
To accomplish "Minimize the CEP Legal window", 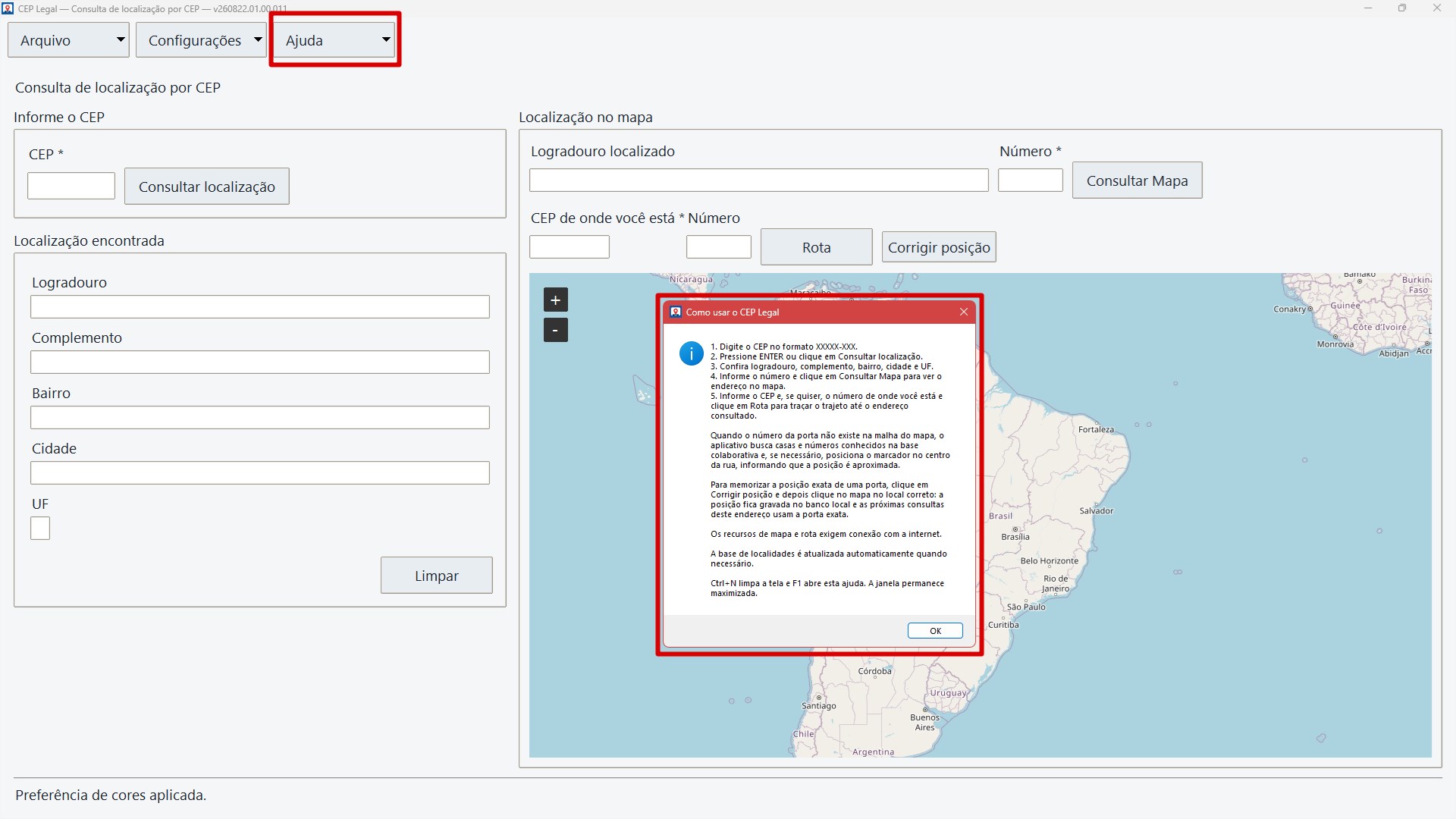I will [1368, 8].
